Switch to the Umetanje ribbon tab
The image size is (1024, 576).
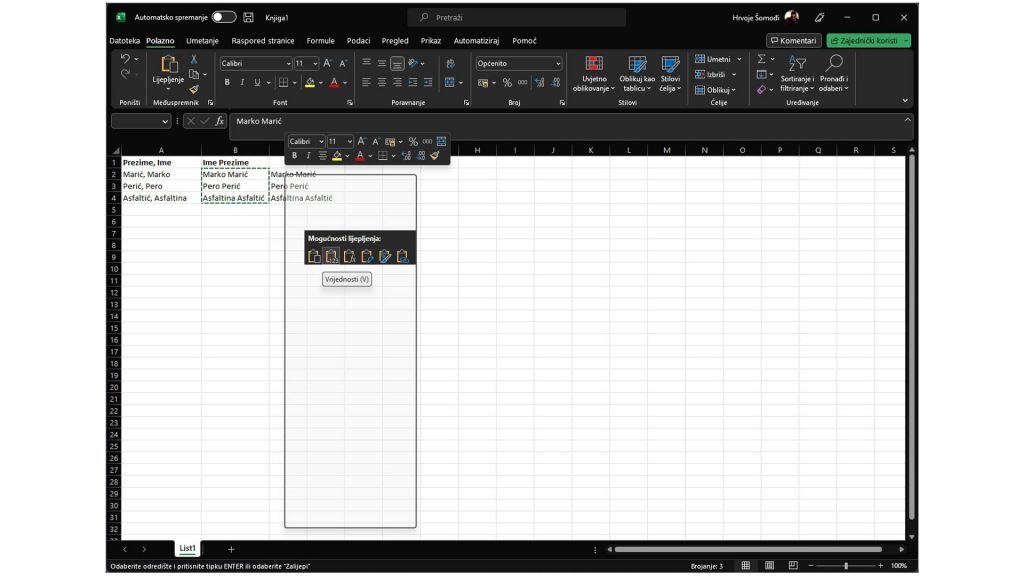(202, 41)
